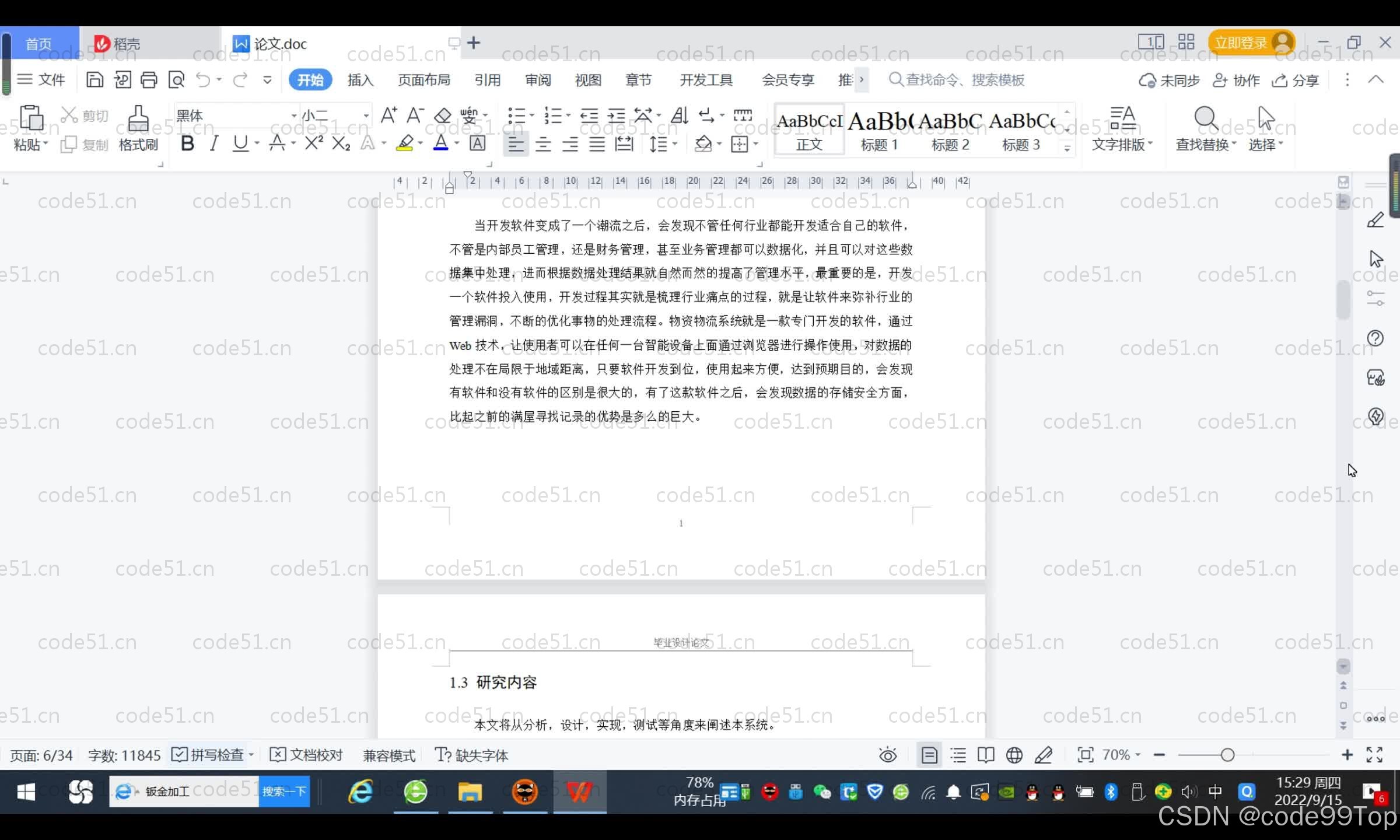Click the font color red A swatch
Screen dimensions: 1400x840
[441, 143]
